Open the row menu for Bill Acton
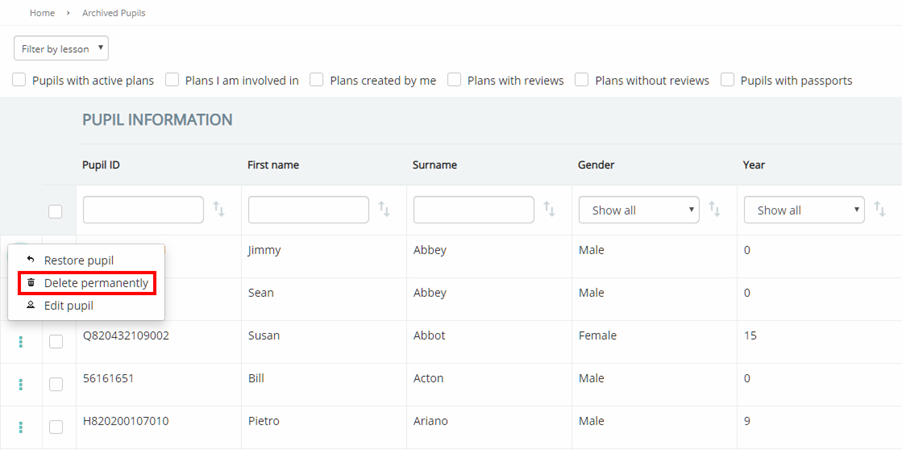The height and width of the screenshot is (450, 902). coord(21,384)
